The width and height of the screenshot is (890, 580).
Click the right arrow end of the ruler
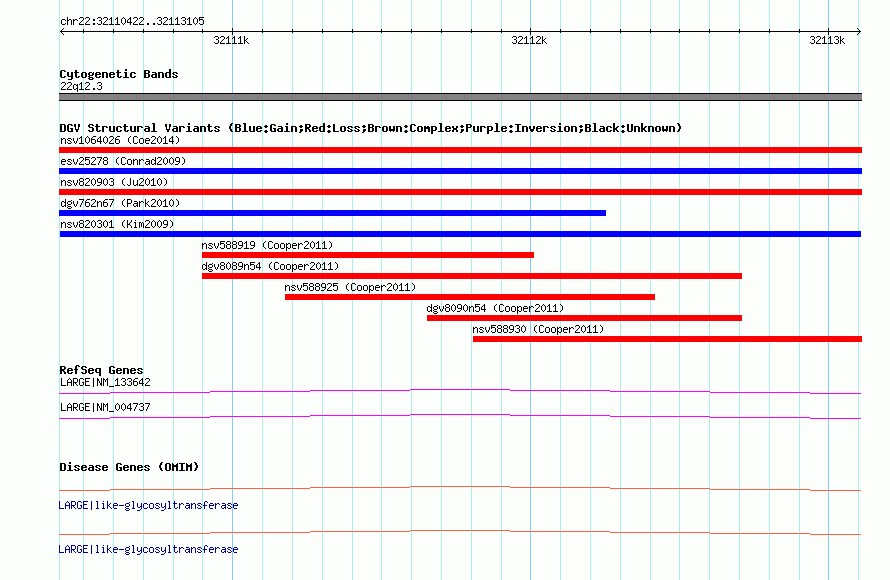(x=859, y=31)
